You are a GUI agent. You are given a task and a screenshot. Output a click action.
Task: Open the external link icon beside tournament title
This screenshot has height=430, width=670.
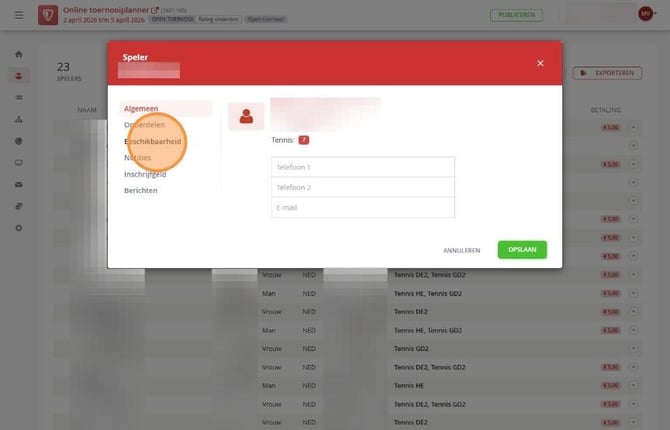click(x=155, y=10)
